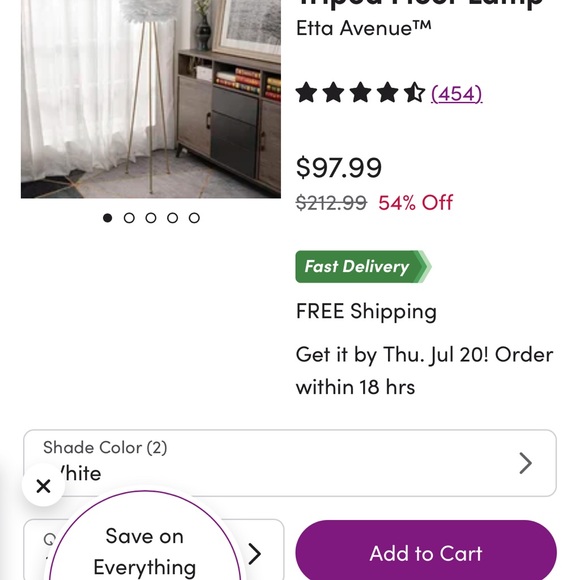Expand the quantity selector chevron
The image size is (580, 580).
pos(254,553)
